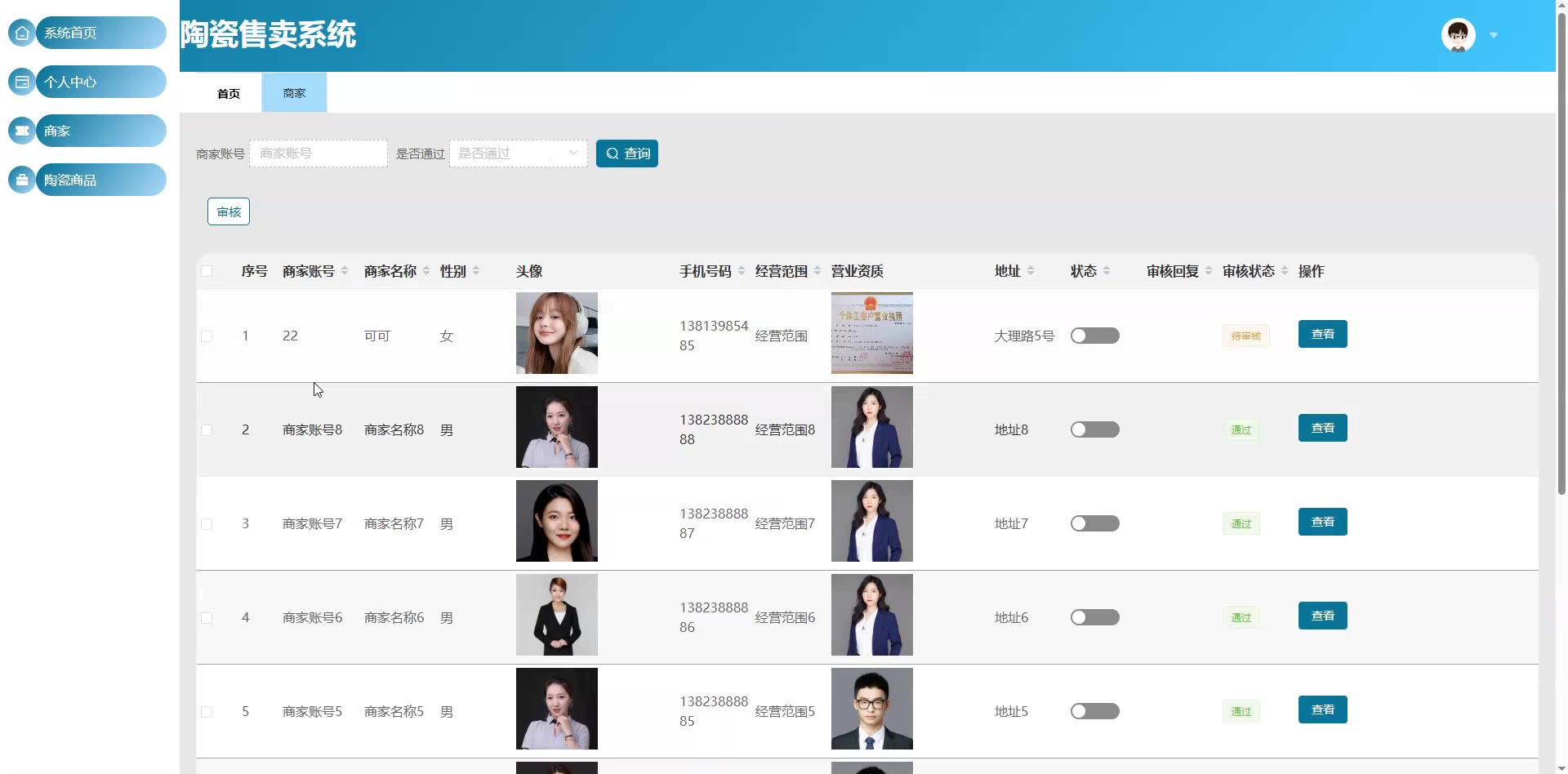Open the avatar photo of 商家名称5
1568x774 pixels.
click(x=557, y=709)
